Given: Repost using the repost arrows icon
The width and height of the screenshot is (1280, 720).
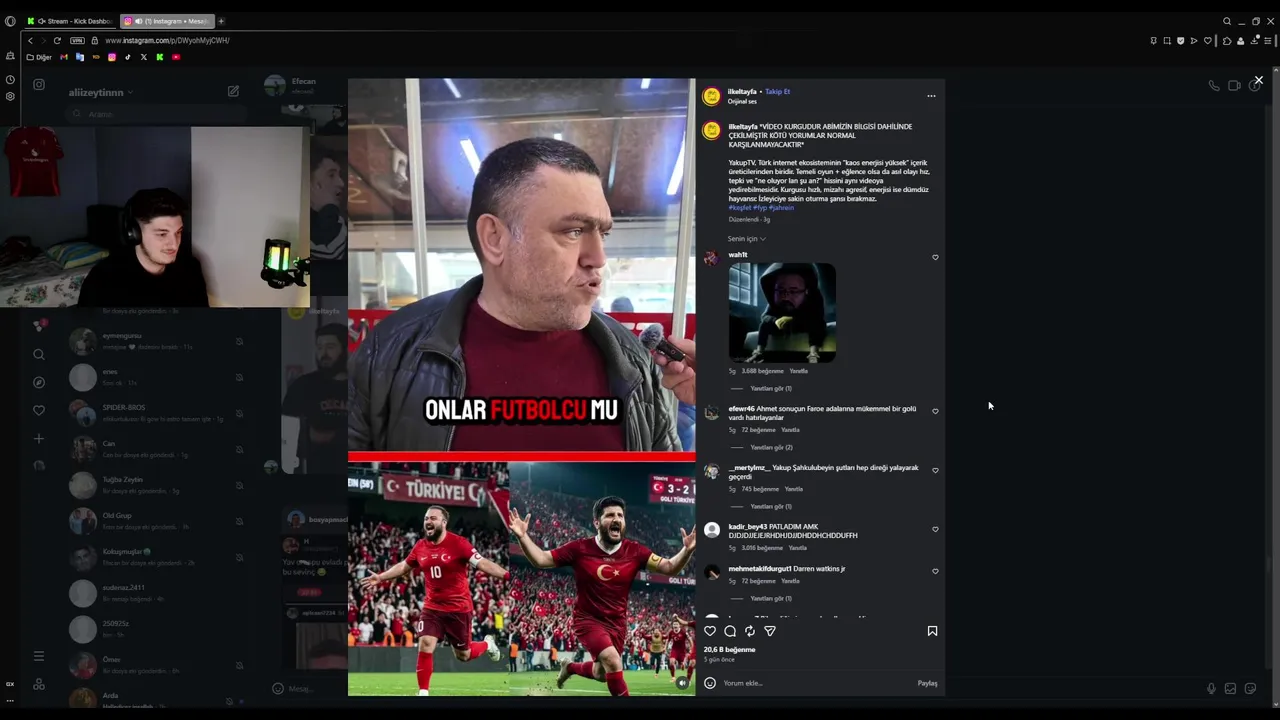Looking at the screenshot, I should pos(750,631).
